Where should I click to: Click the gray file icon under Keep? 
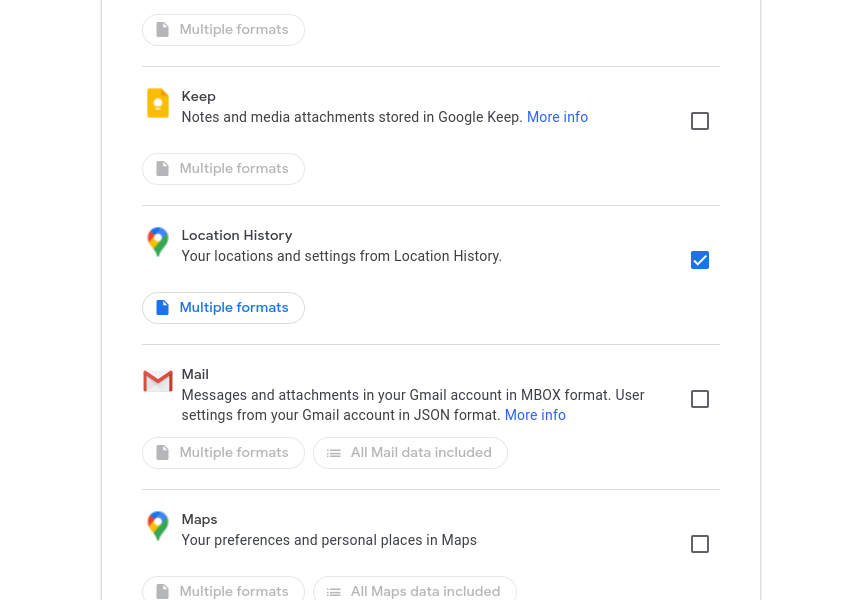click(x=162, y=168)
